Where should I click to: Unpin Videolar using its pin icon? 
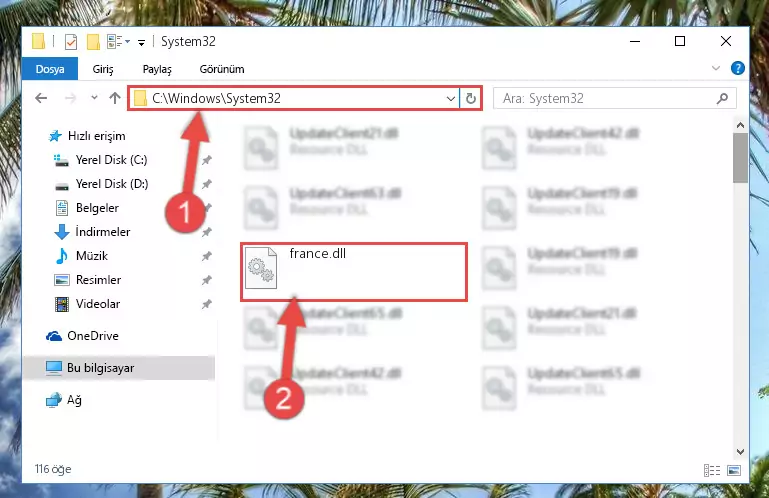pos(206,304)
